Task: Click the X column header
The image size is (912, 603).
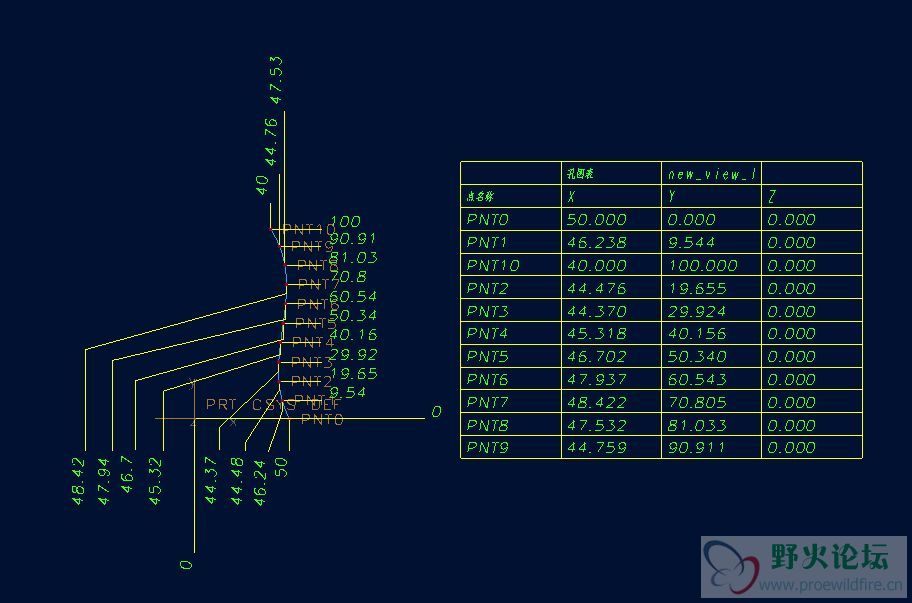Action: 611,197
